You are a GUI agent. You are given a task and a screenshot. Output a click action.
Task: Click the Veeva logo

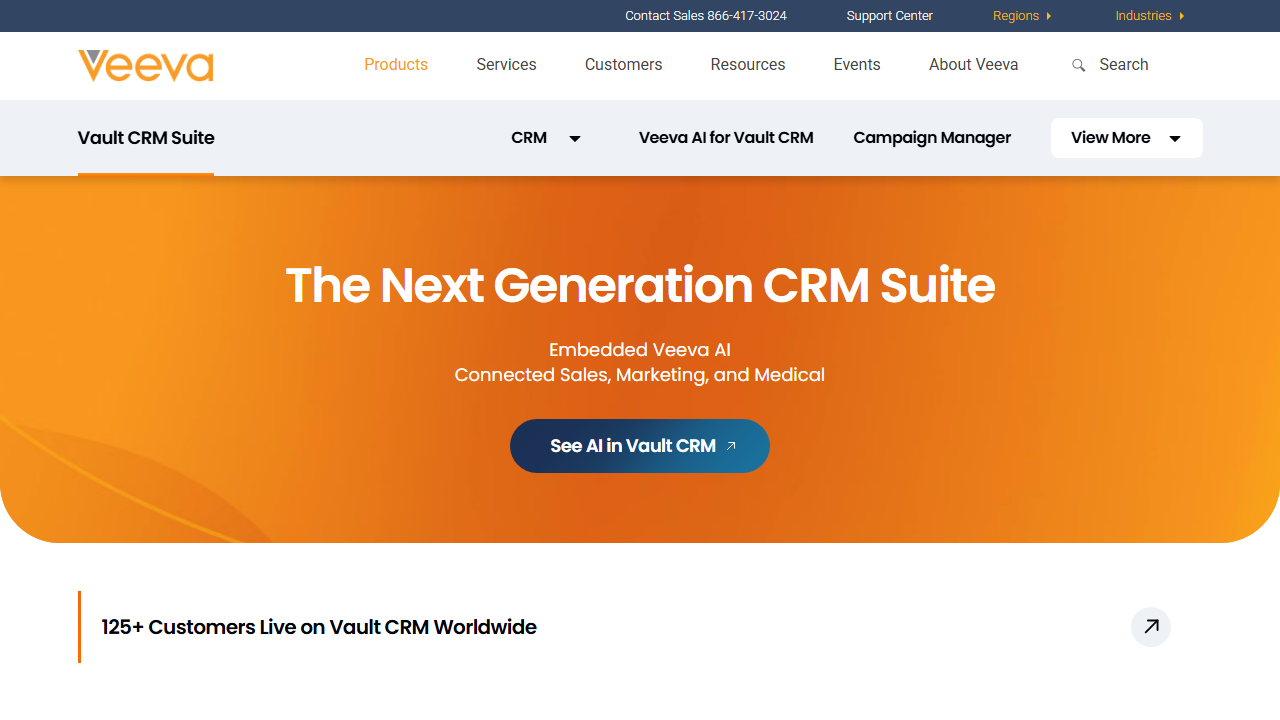point(146,66)
